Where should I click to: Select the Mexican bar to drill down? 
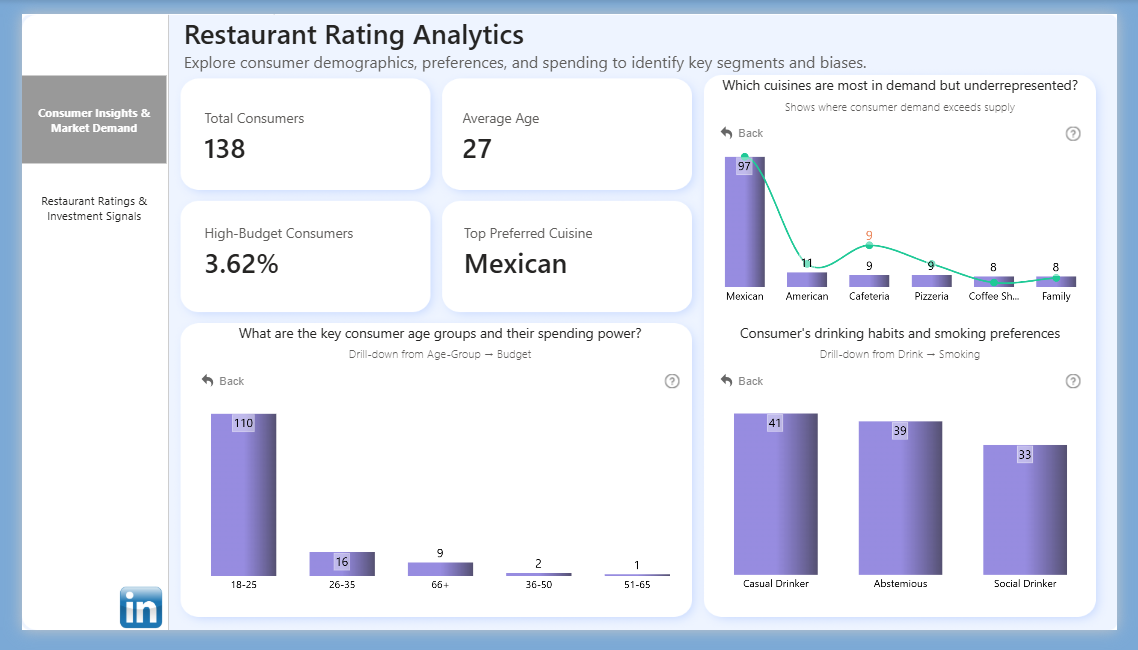(x=744, y=225)
